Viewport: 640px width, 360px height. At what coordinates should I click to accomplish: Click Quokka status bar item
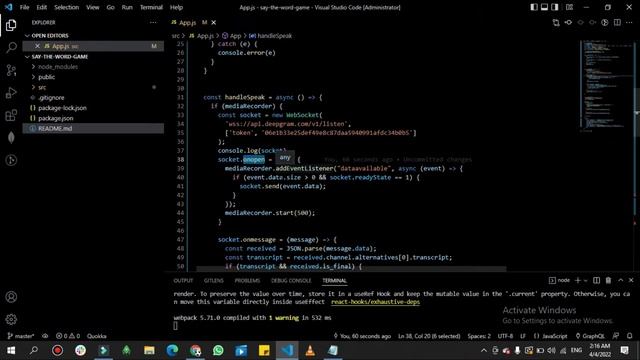click(97, 336)
